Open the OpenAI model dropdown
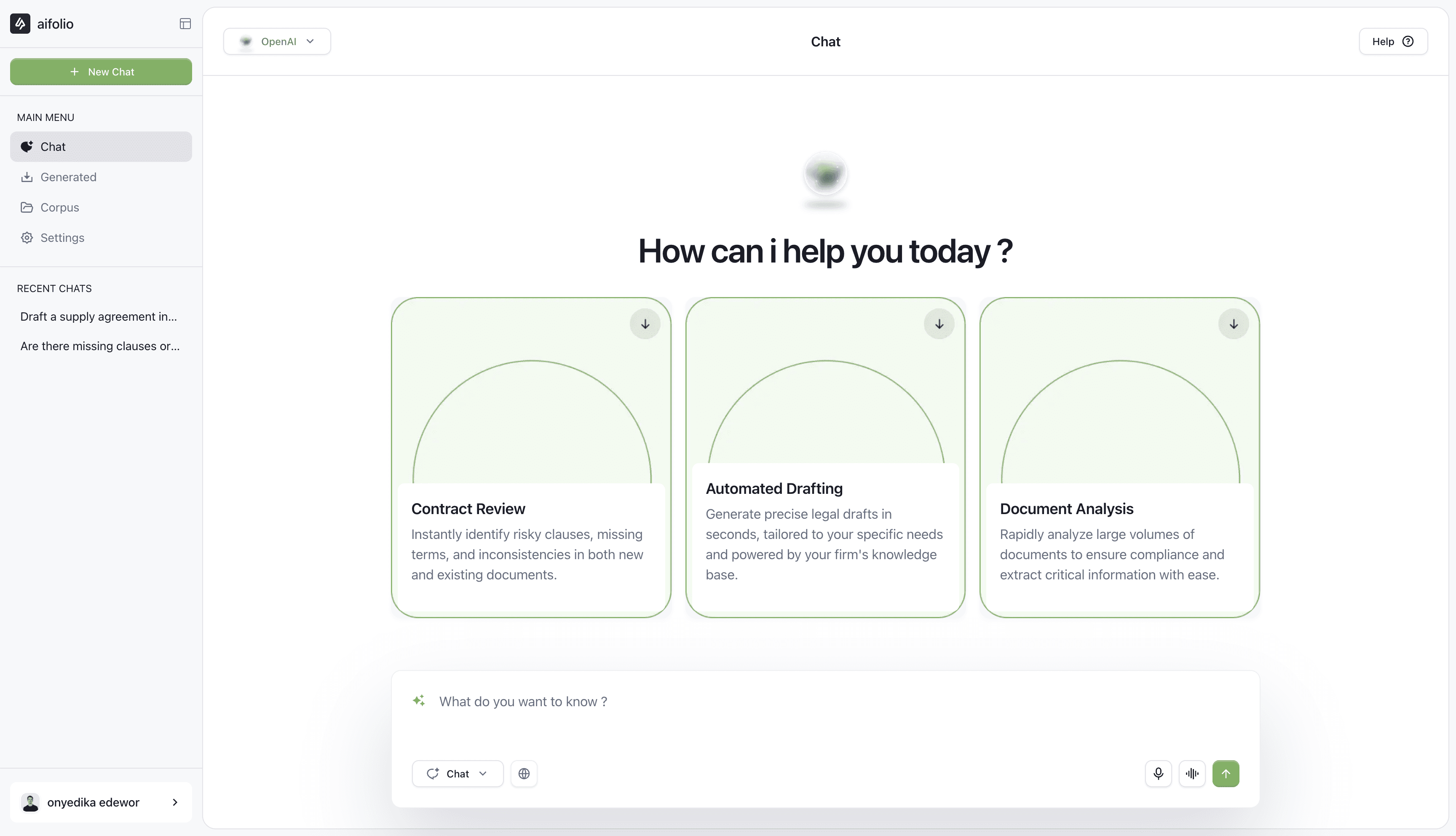The image size is (1456, 836). pyautogui.click(x=277, y=41)
